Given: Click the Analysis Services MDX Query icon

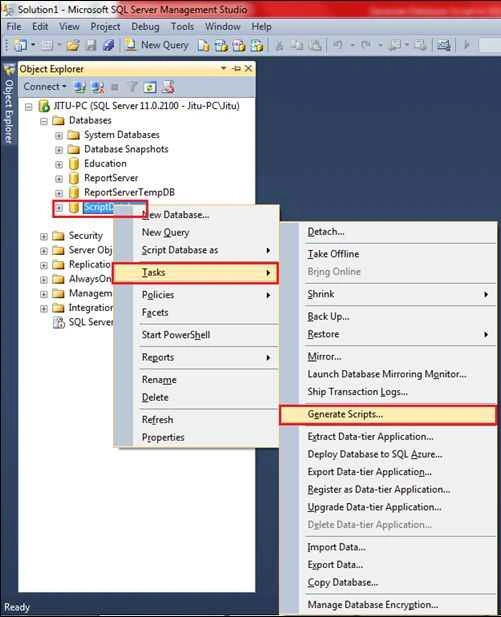Looking at the screenshot, I should pos(221,46).
